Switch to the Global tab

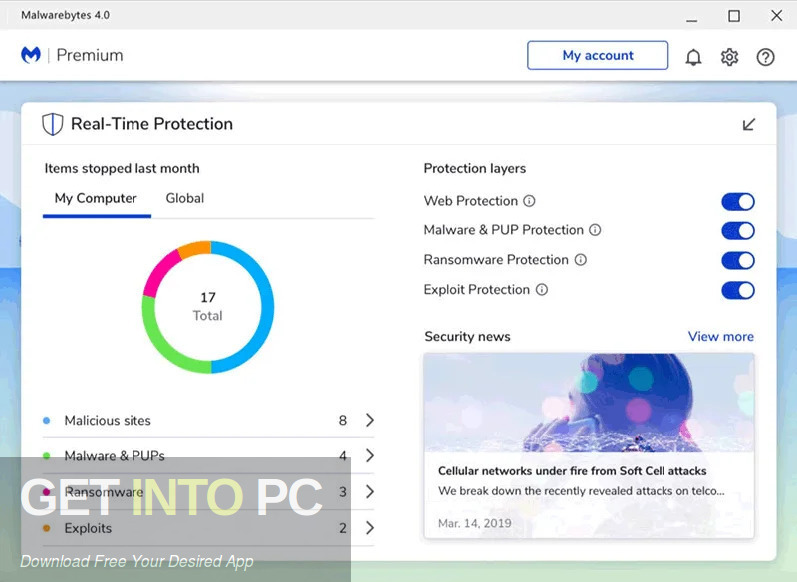pyautogui.click(x=185, y=198)
